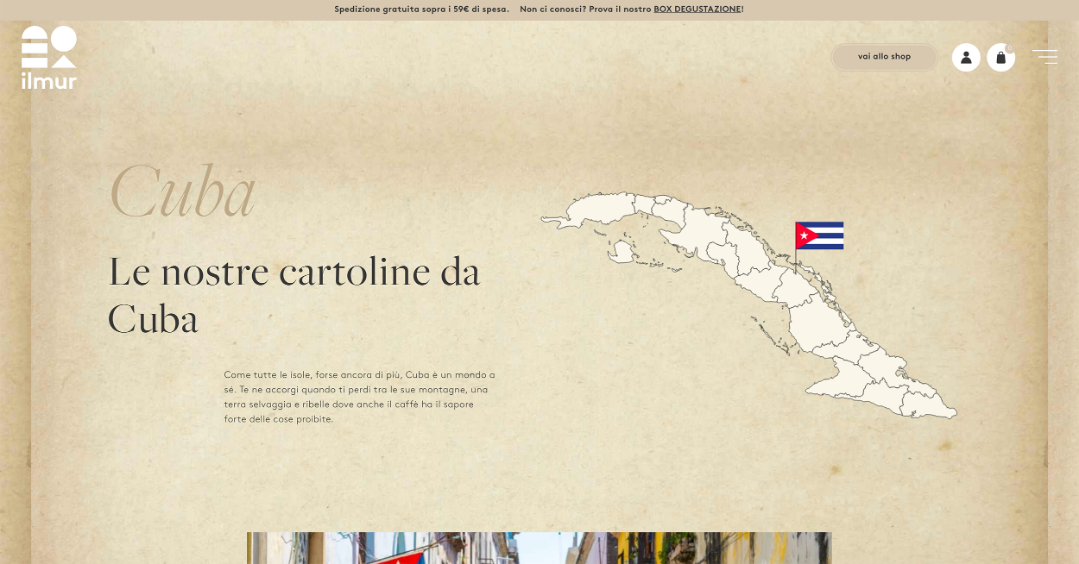Open the shopping bag cart
The image size is (1079, 564).
(1000, 57)
